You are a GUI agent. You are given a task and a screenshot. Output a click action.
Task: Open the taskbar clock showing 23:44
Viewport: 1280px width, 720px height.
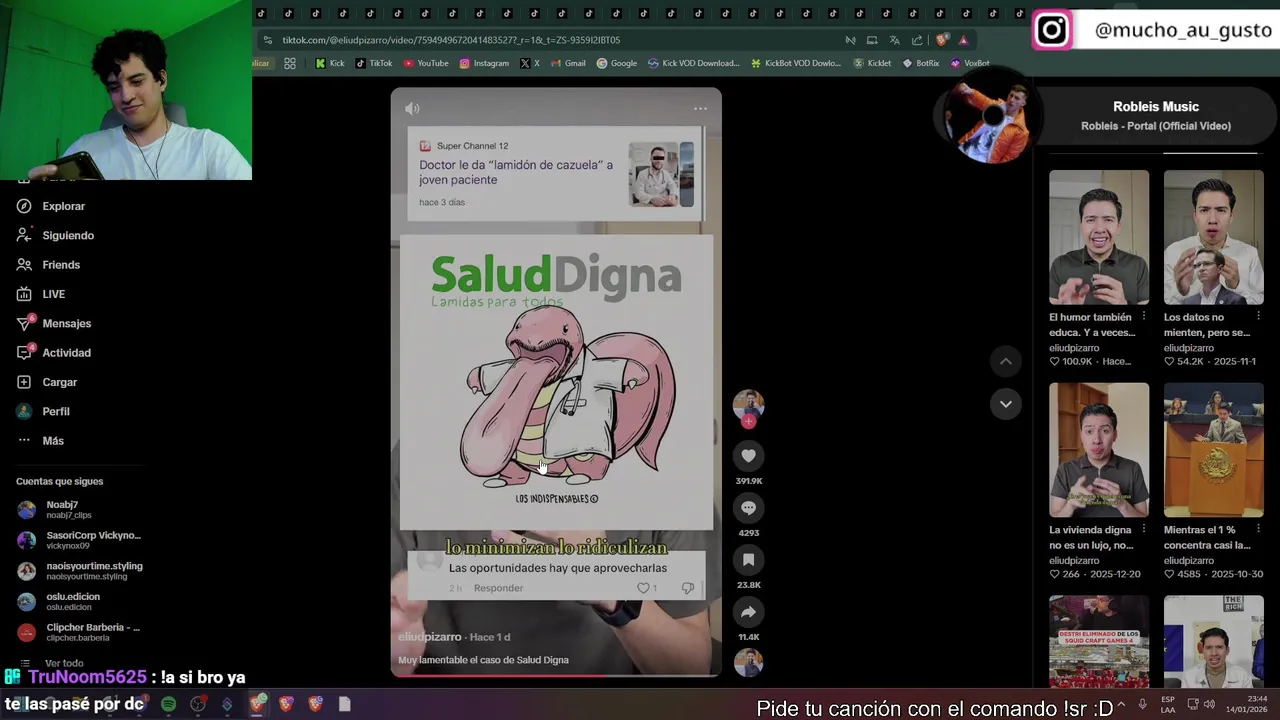[1247, 704]
